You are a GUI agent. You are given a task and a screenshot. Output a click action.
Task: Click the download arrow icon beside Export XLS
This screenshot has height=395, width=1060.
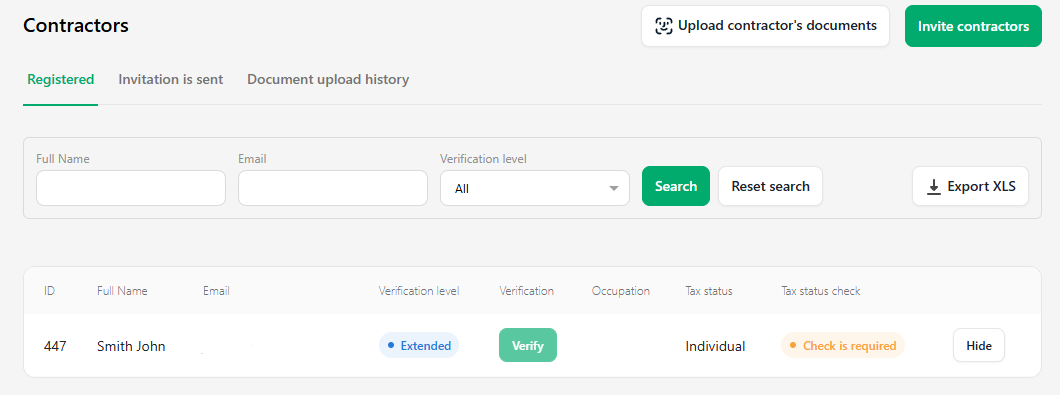click(x=934, y=187)
